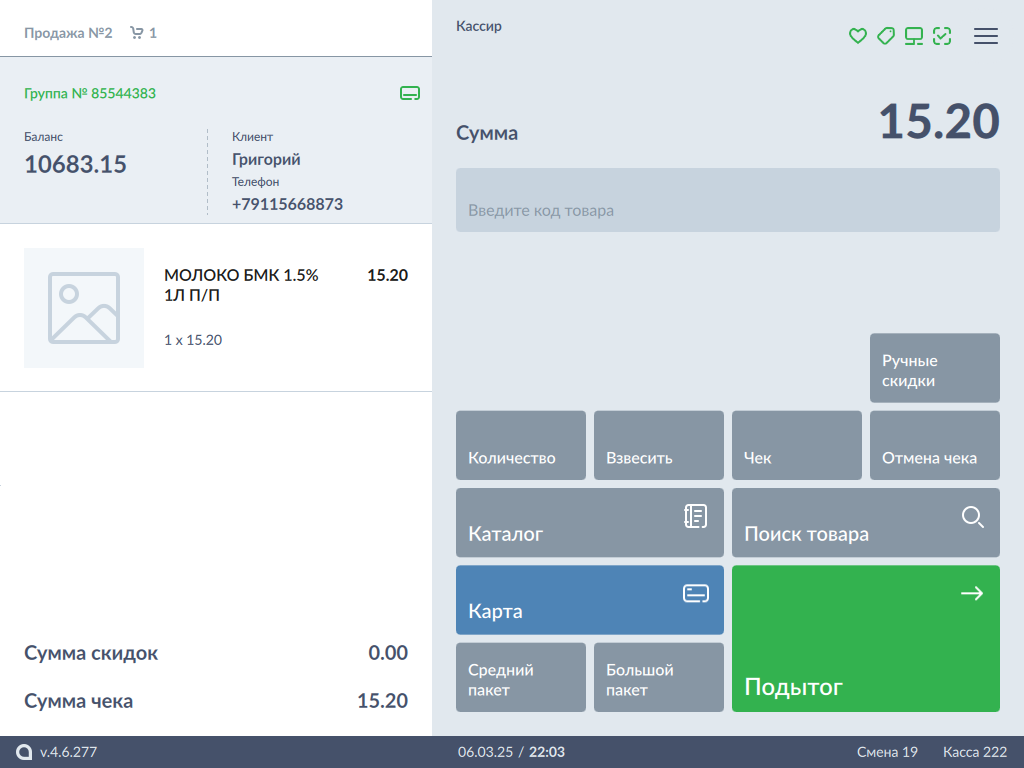
Task: Select the milk product image thumbnail
Action: click(x=84, y=308)
